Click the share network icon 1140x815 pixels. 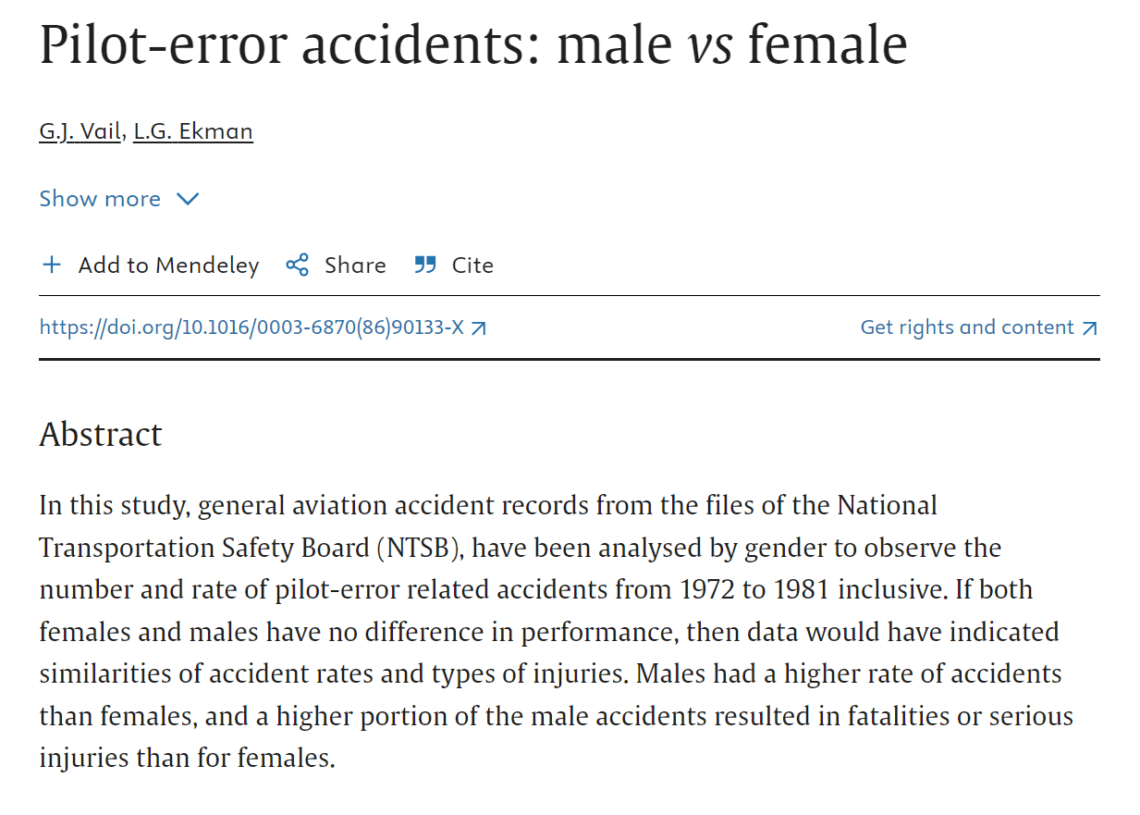pos(297,265)
